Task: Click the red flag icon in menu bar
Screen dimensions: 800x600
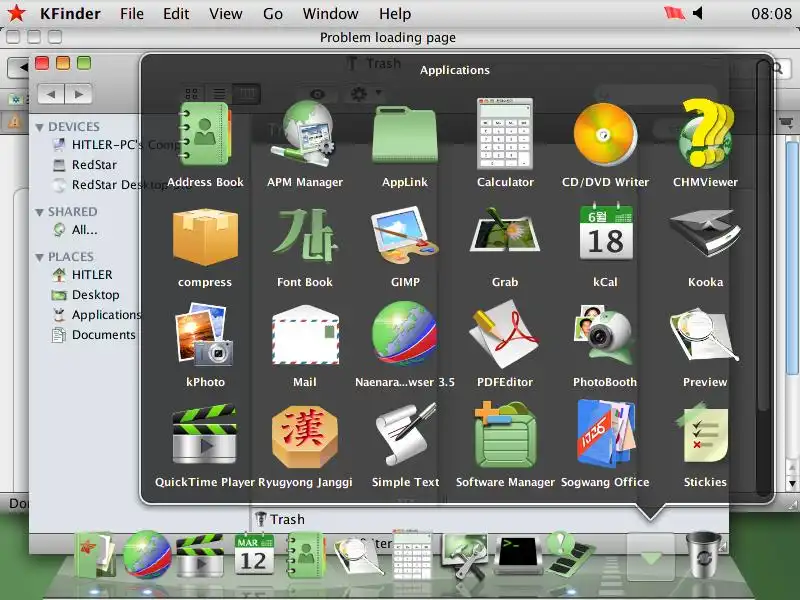Action: coord(674,13)
